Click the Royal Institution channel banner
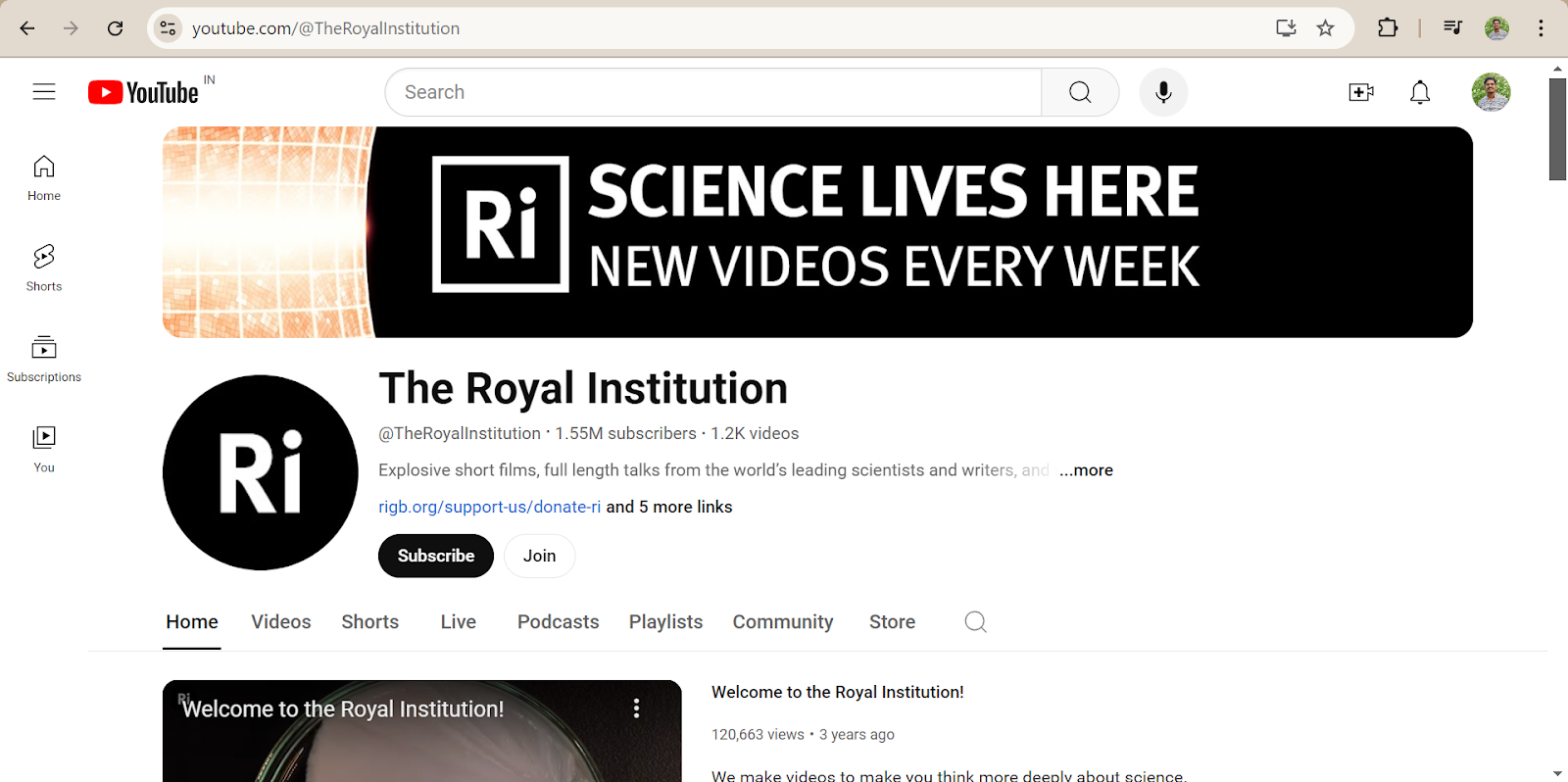 (x=817, y=232)
